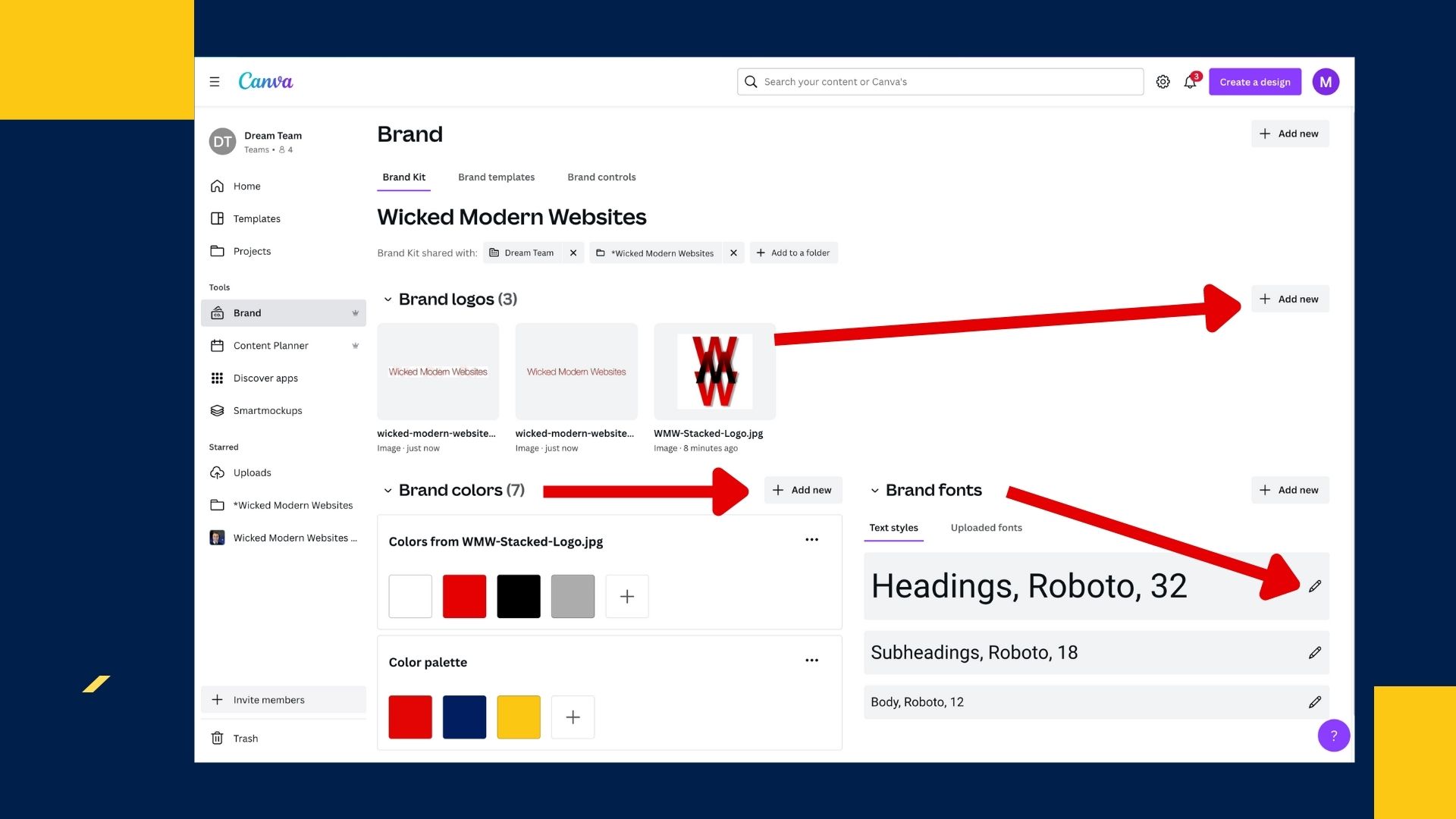This screenshot has height=819, width=1456.
Task: Click Invite members button
Action: (284, 700)
